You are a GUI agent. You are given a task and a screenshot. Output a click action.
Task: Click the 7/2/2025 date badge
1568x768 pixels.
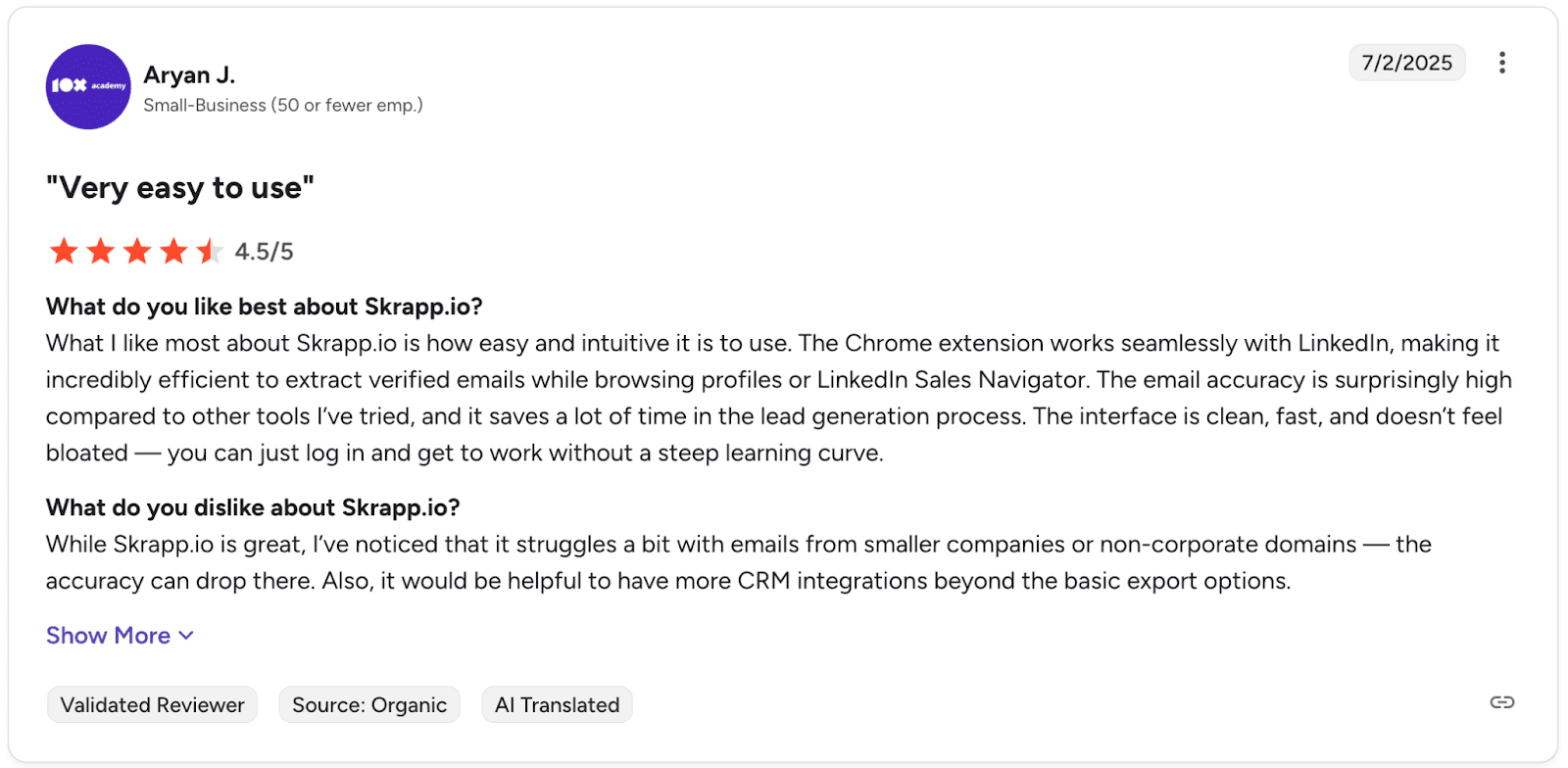pyautogui.click(x=1406, y=63)
